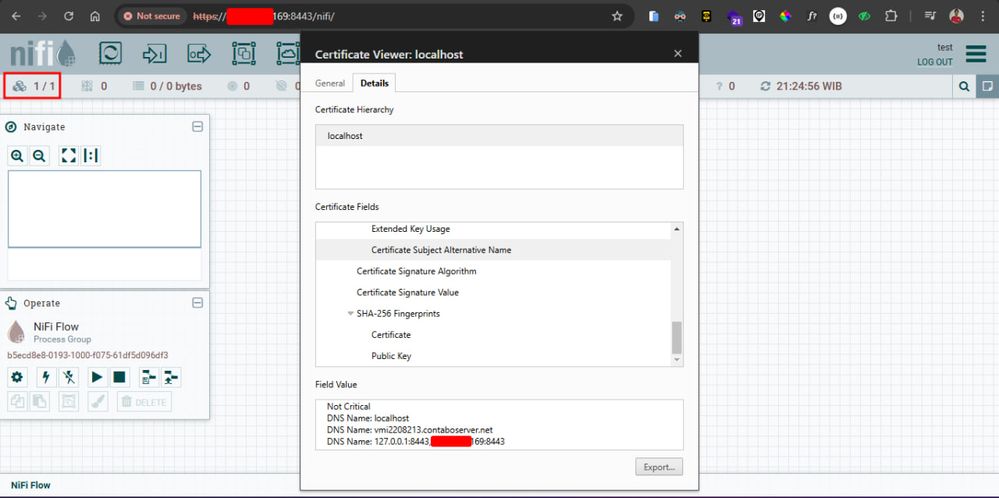Viewport: 999px width, 498px height.
Task: Go back with browser back arrow
Action: click(17, 17)
